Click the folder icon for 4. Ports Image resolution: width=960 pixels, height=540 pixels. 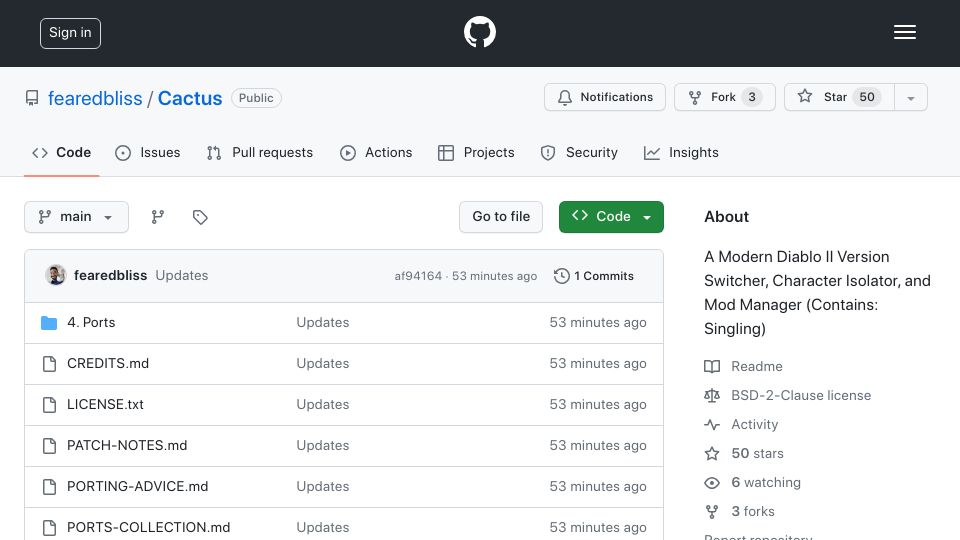click(x=49, y=323)
